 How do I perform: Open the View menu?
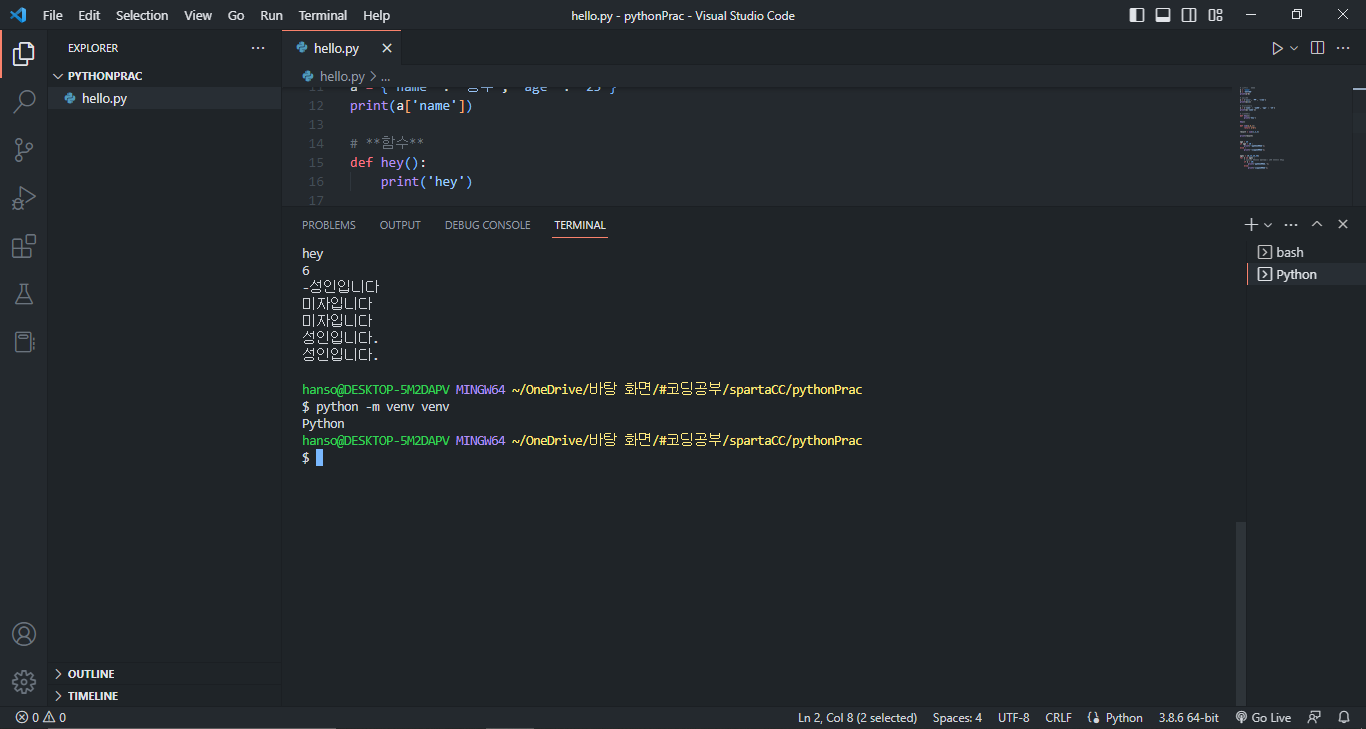pos(198,15)
